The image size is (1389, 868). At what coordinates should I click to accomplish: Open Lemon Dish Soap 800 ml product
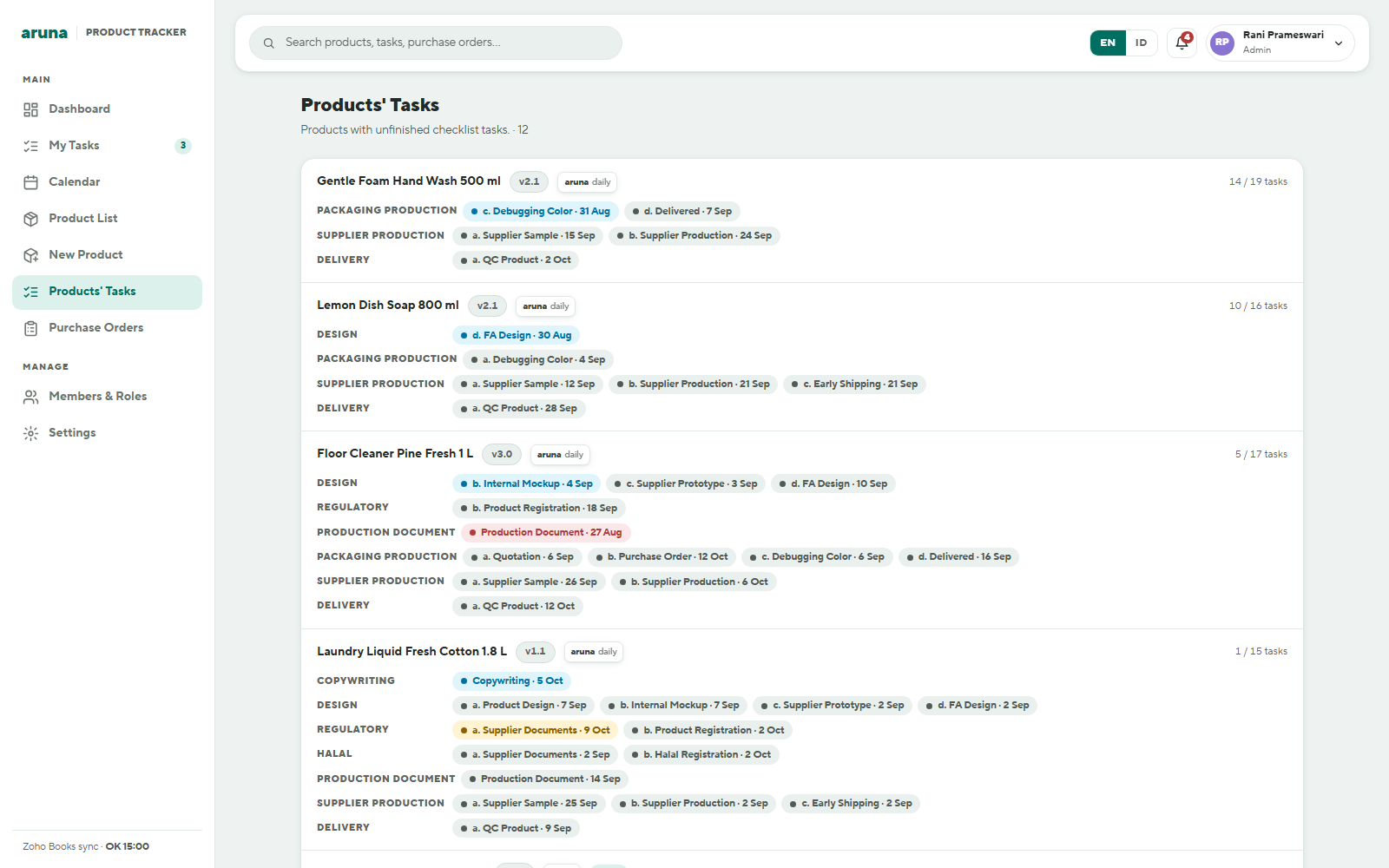click(387, 306)
